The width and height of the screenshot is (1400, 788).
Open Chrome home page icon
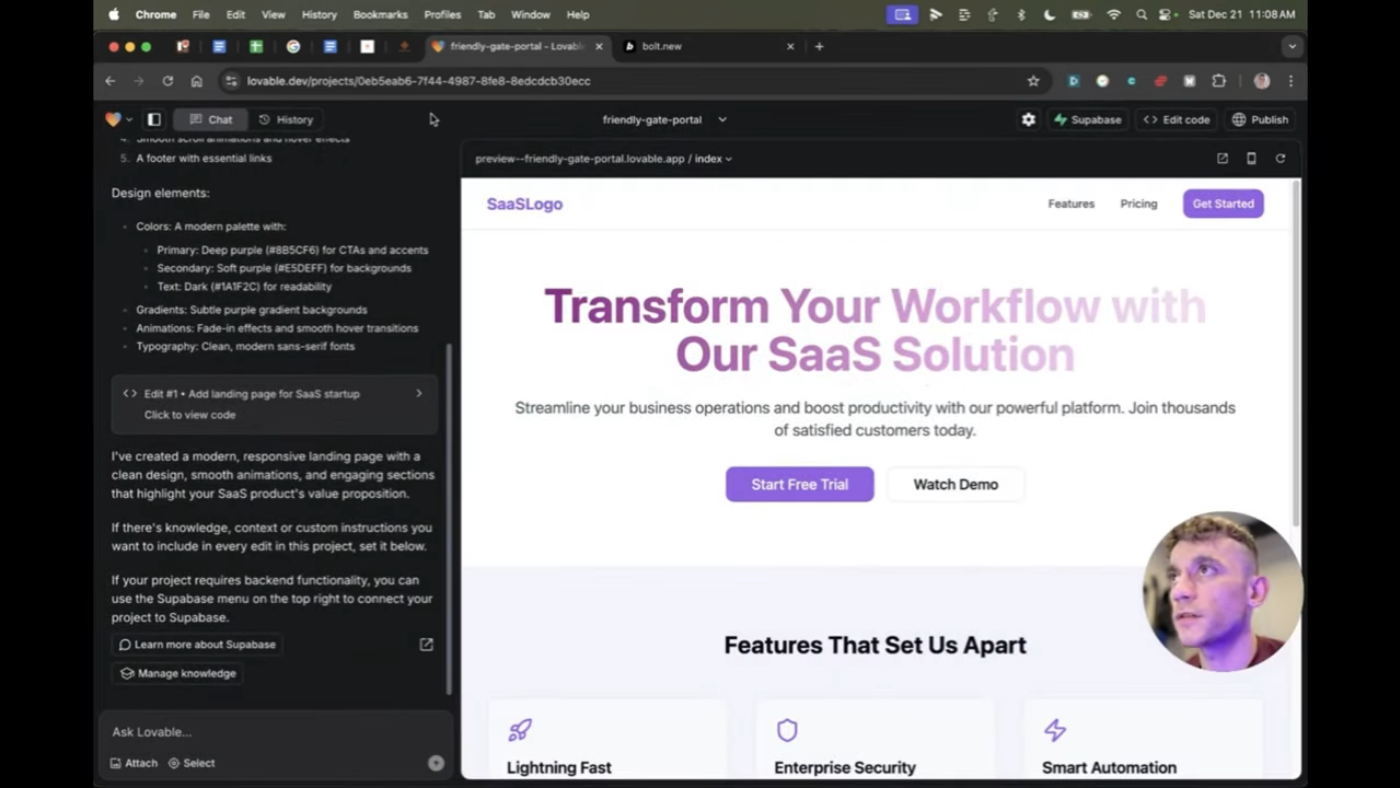point(197,81)
